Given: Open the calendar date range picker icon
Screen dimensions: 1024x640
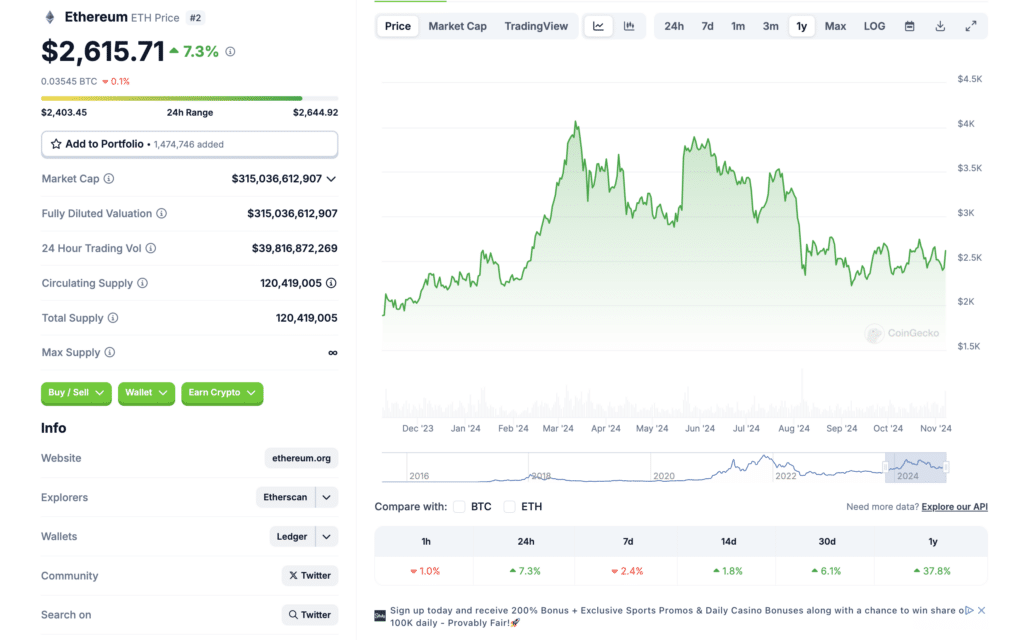Looking at the screenshot, I should tap(909, 26).
